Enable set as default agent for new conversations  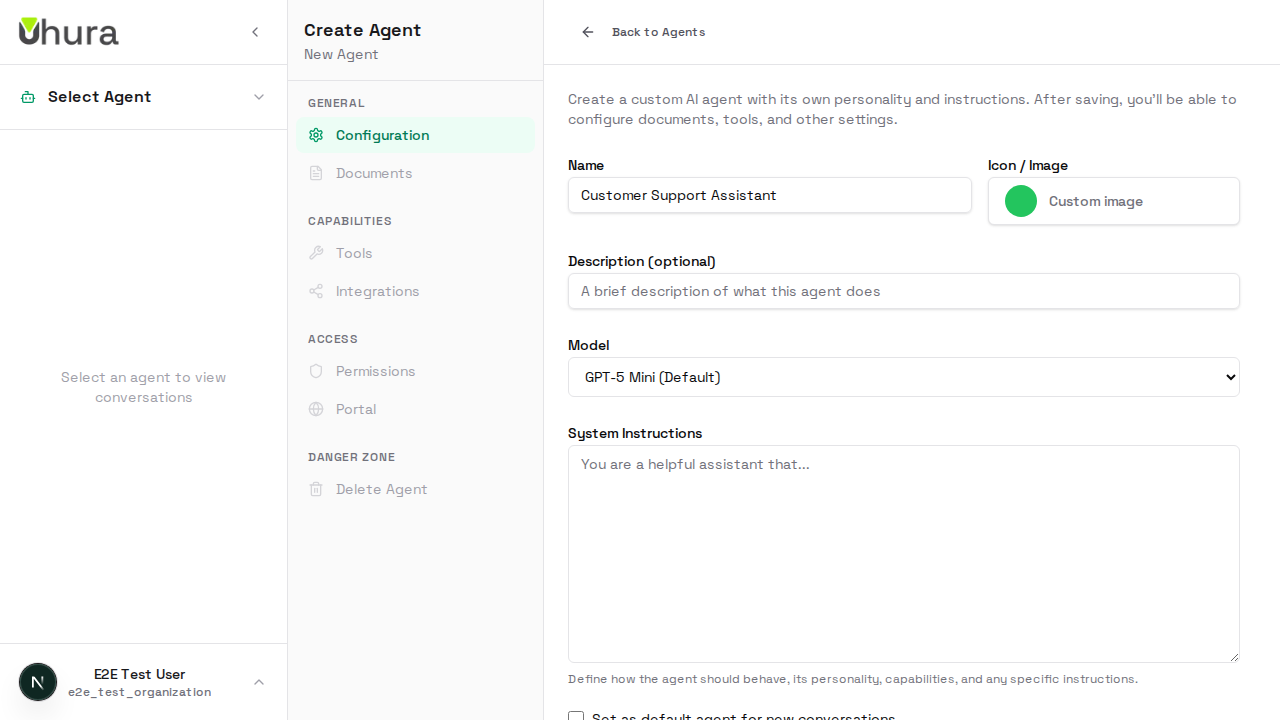click(576, 717)
